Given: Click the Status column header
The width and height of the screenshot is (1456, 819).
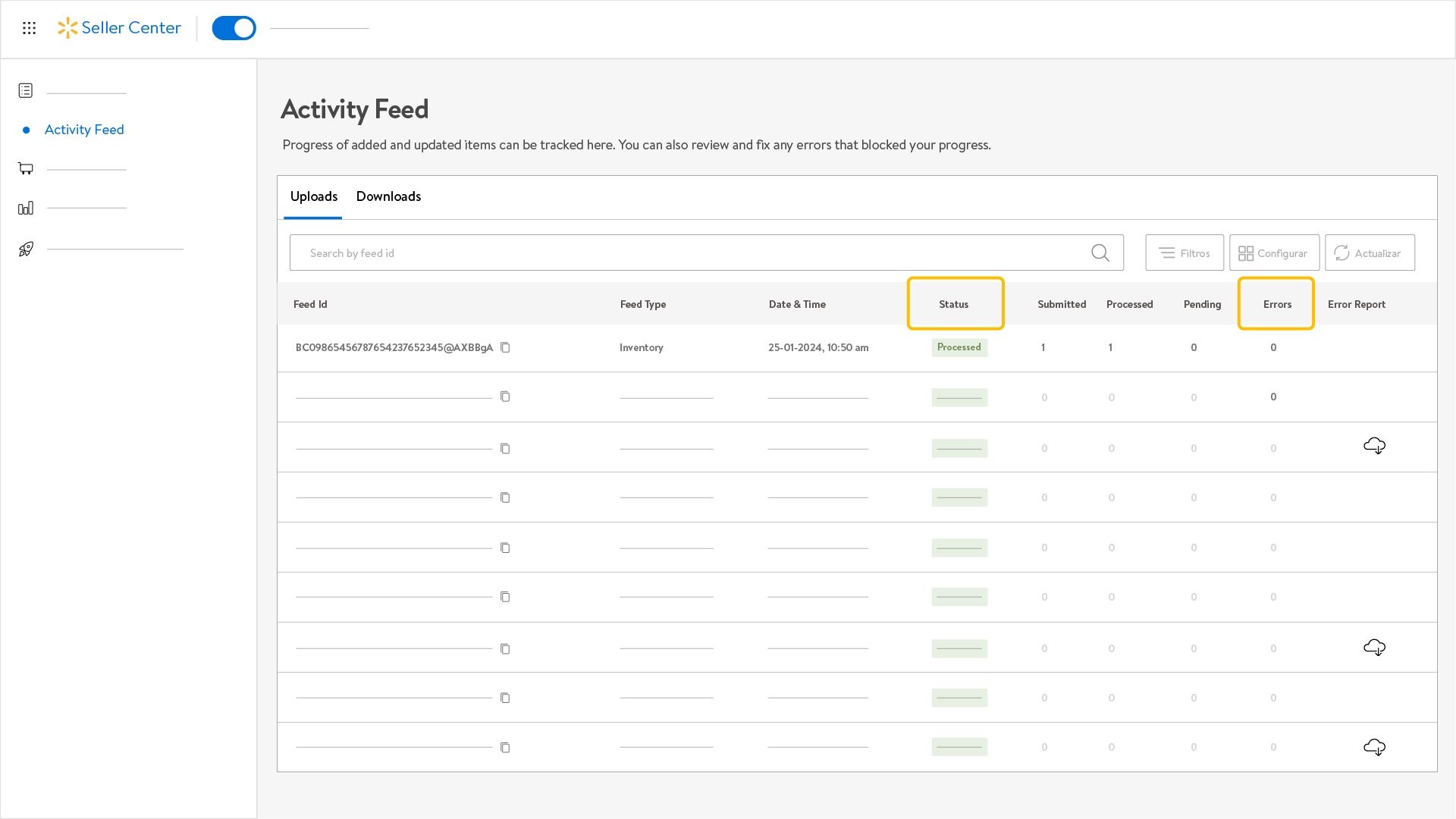Looking at the screenshot, I should 953,304.
